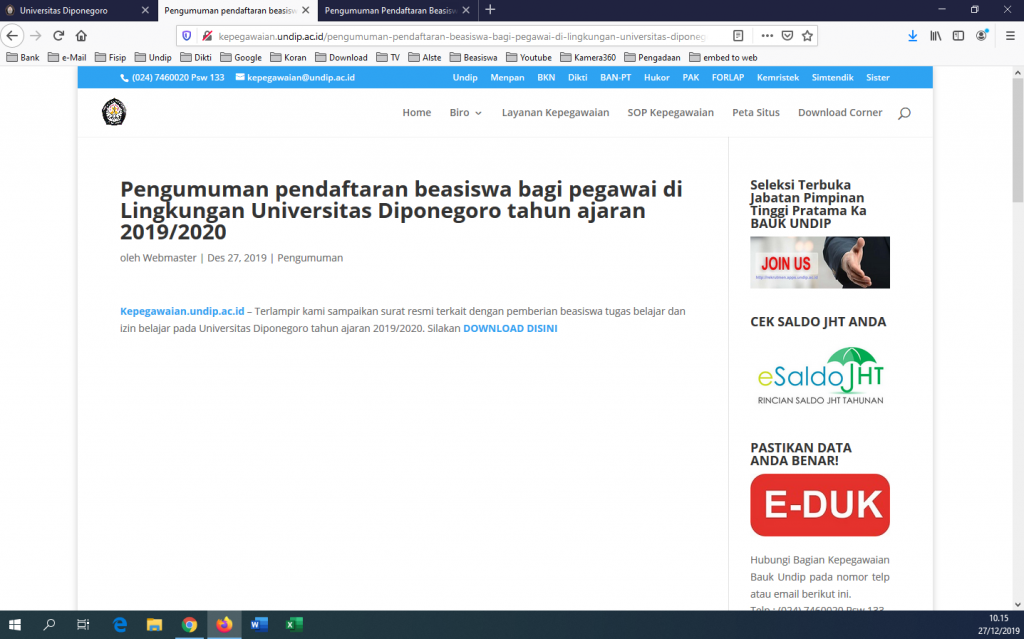
Task: Click the DOWNLOAD DISINI link
Action: (x=510, y=328)
